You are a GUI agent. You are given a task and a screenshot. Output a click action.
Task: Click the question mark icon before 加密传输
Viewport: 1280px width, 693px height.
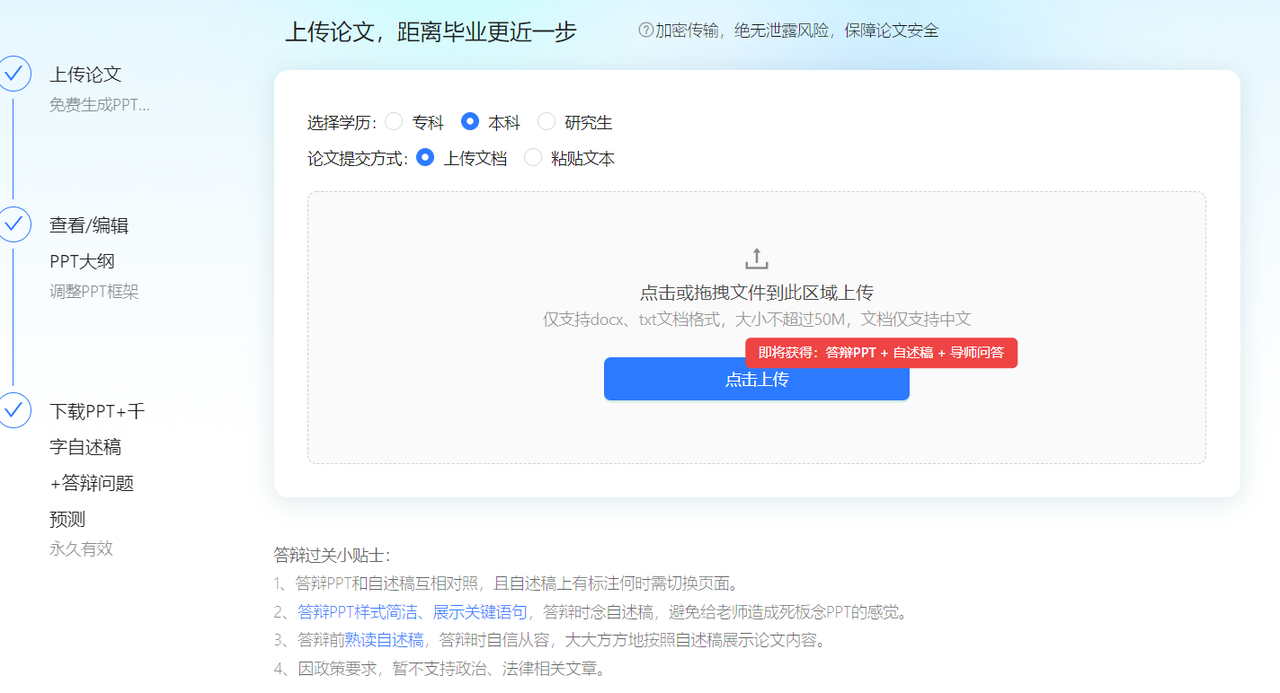[x=646, y=30]
